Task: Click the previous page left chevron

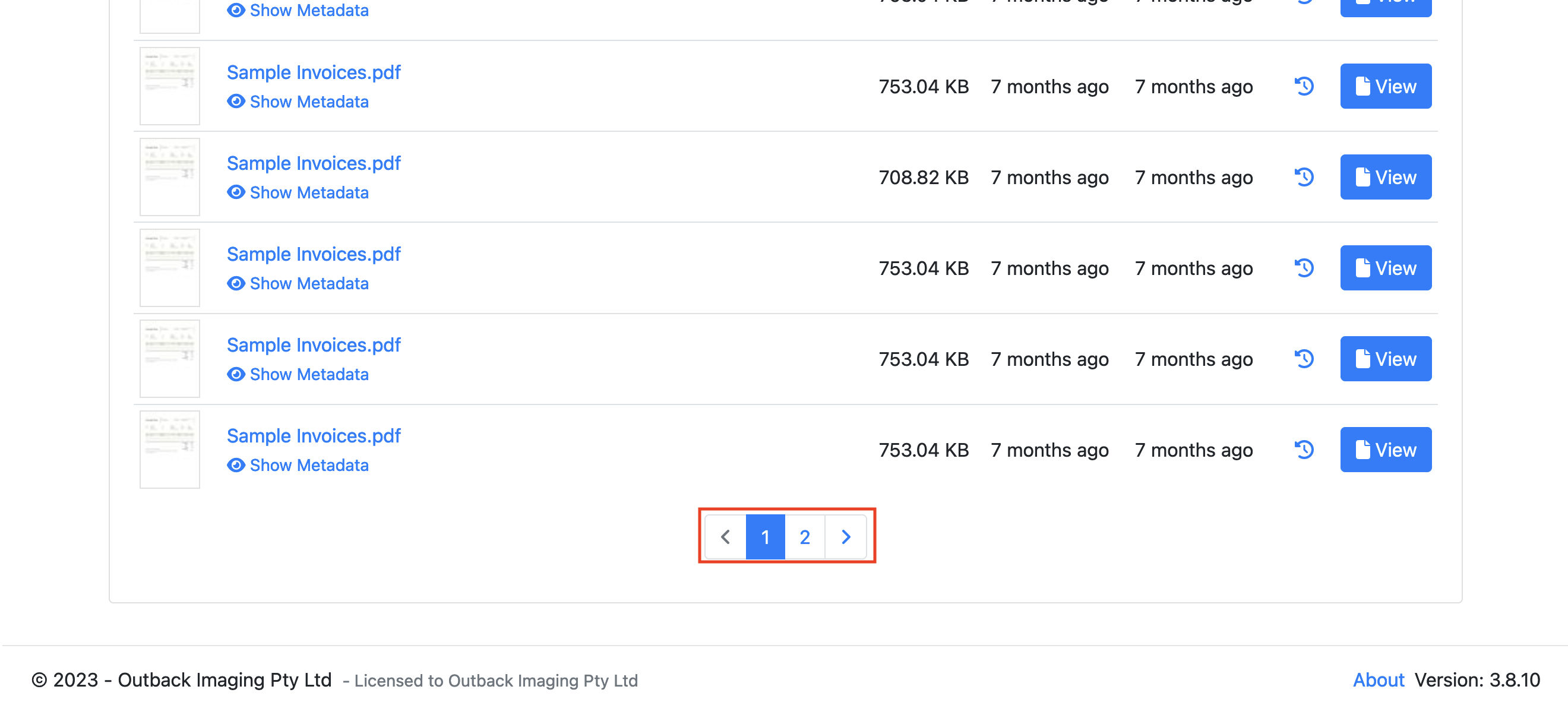Action: point(726,537)
